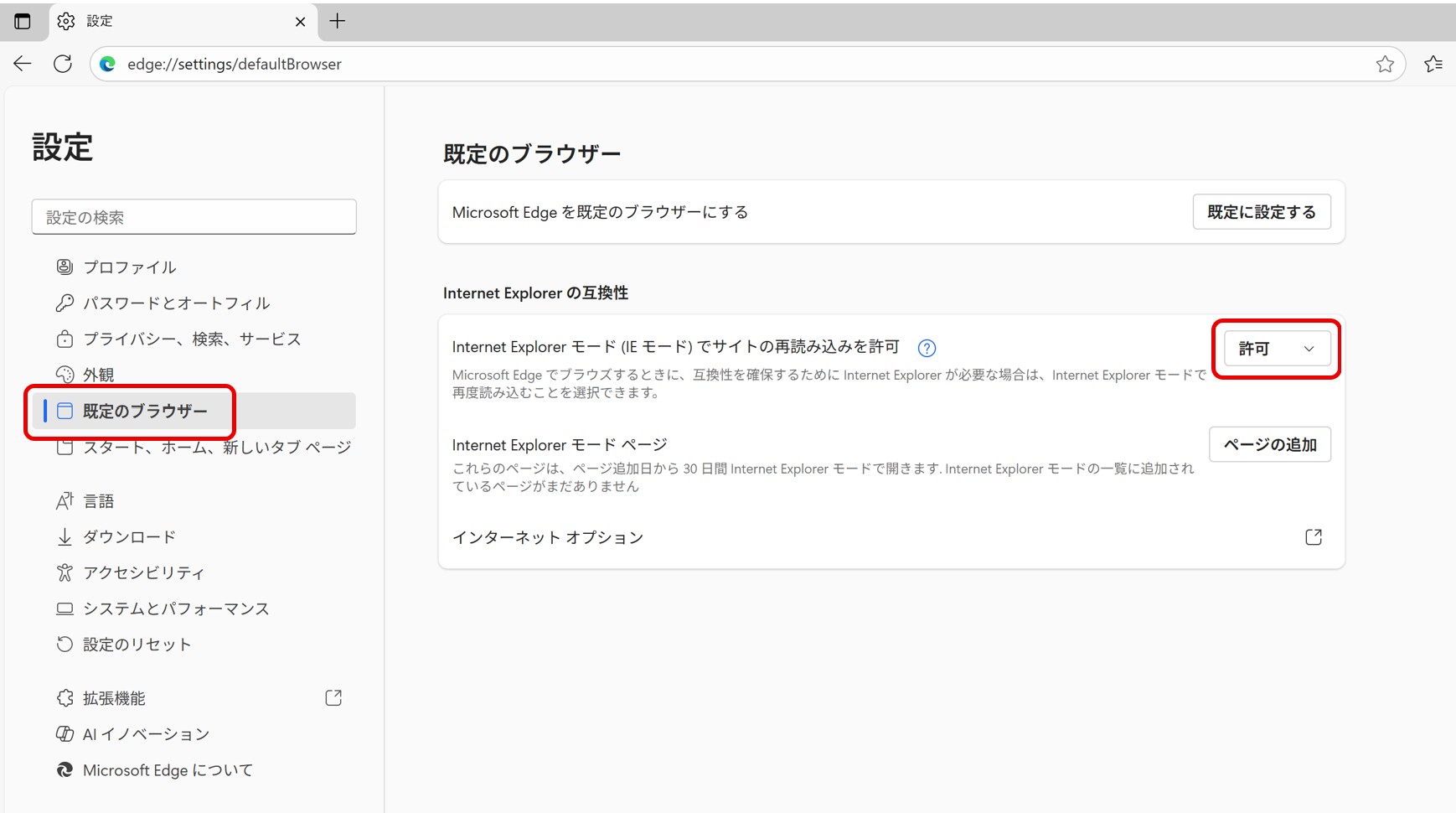
Task: Reload the page with refresh icon
Action: (63, 64)
